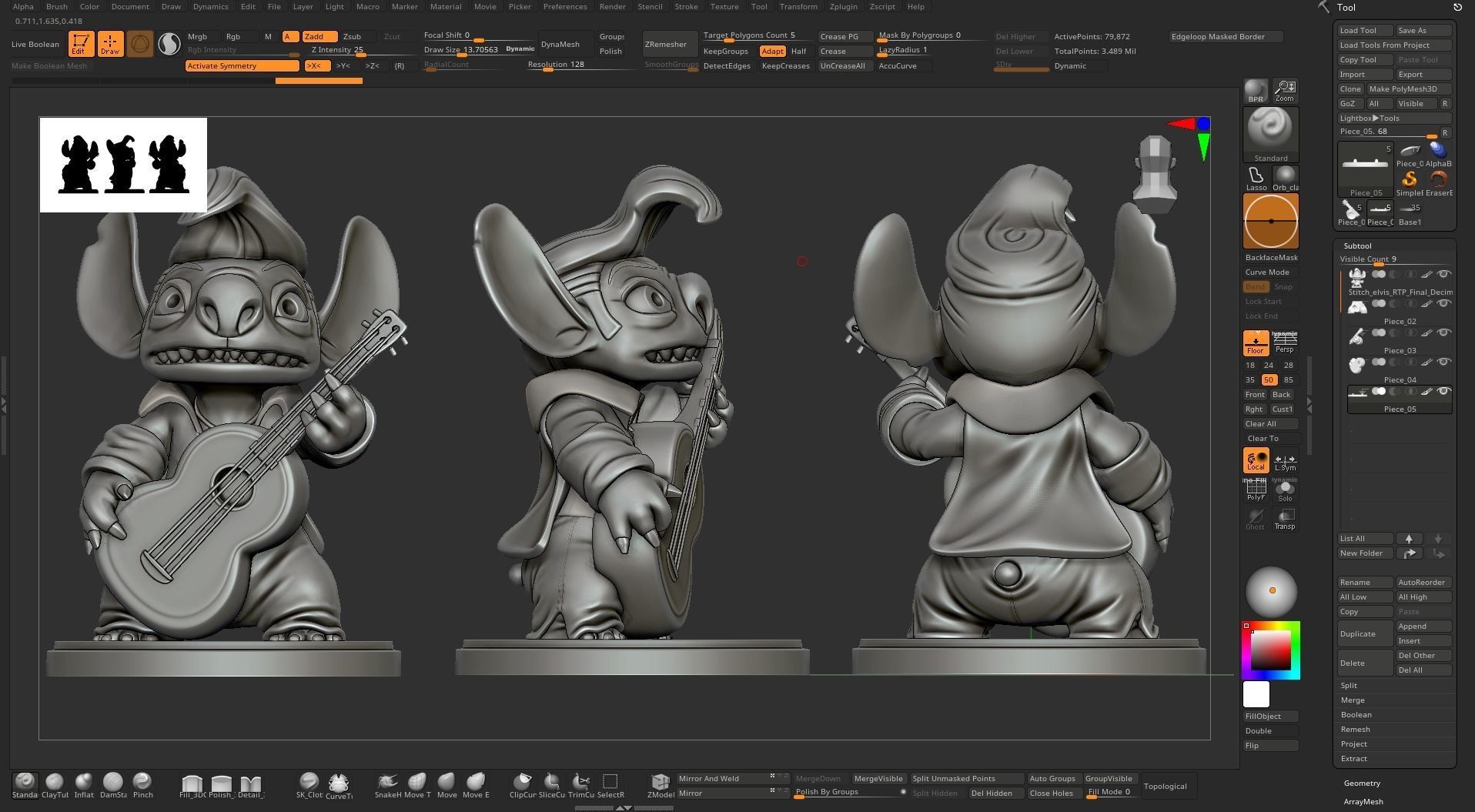Click the white secondary color swatch
This screenshot has height=812, width=1475.
[x=1256, y=694]
